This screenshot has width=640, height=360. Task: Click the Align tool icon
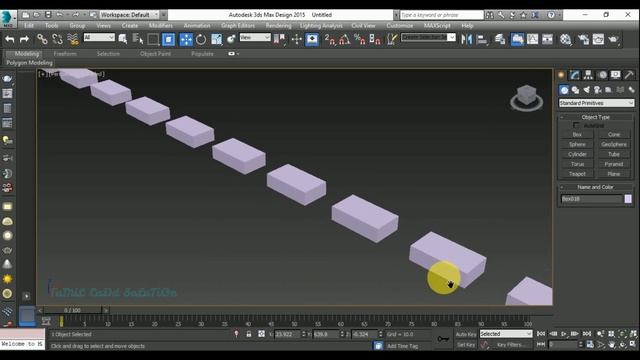pyautogui.click(x=482, y=39)
